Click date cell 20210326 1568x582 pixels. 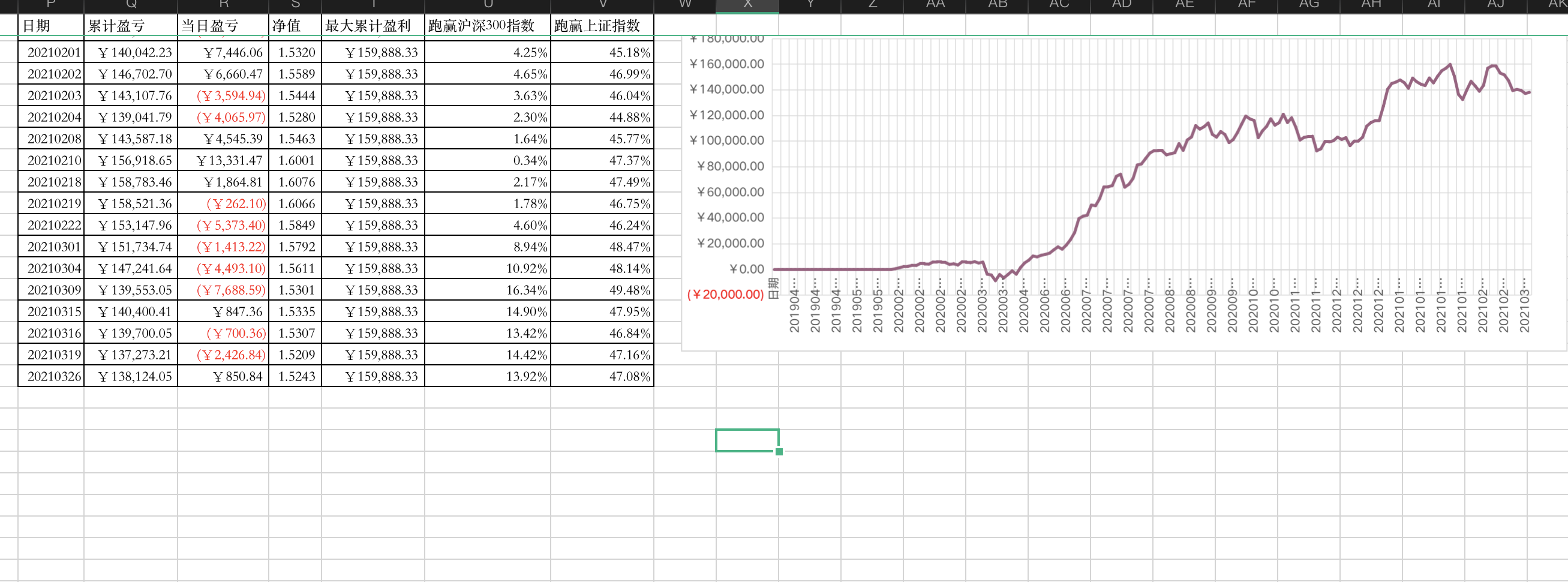pos(51,377)
